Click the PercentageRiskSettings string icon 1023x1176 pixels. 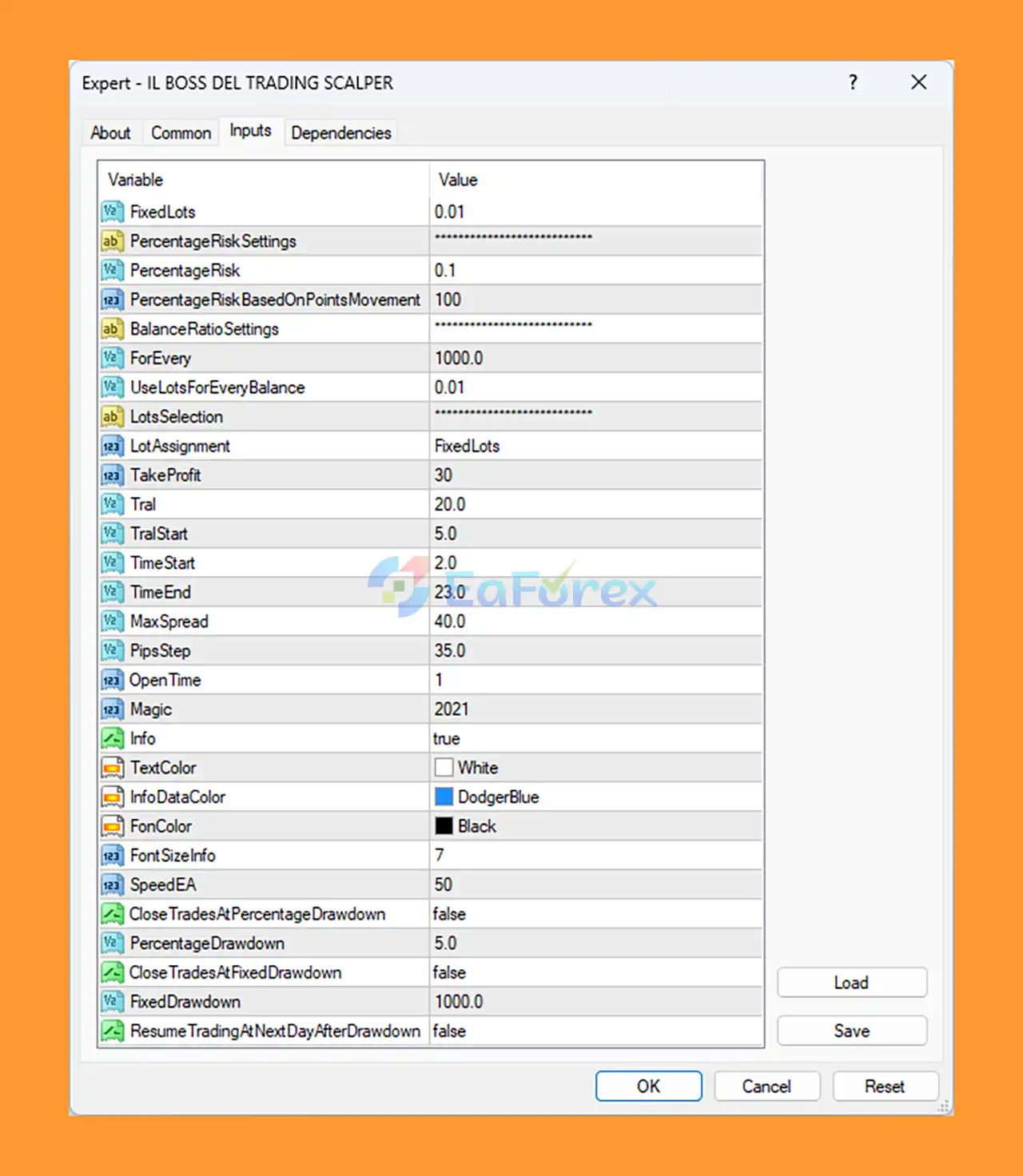(x=112, y=241)
